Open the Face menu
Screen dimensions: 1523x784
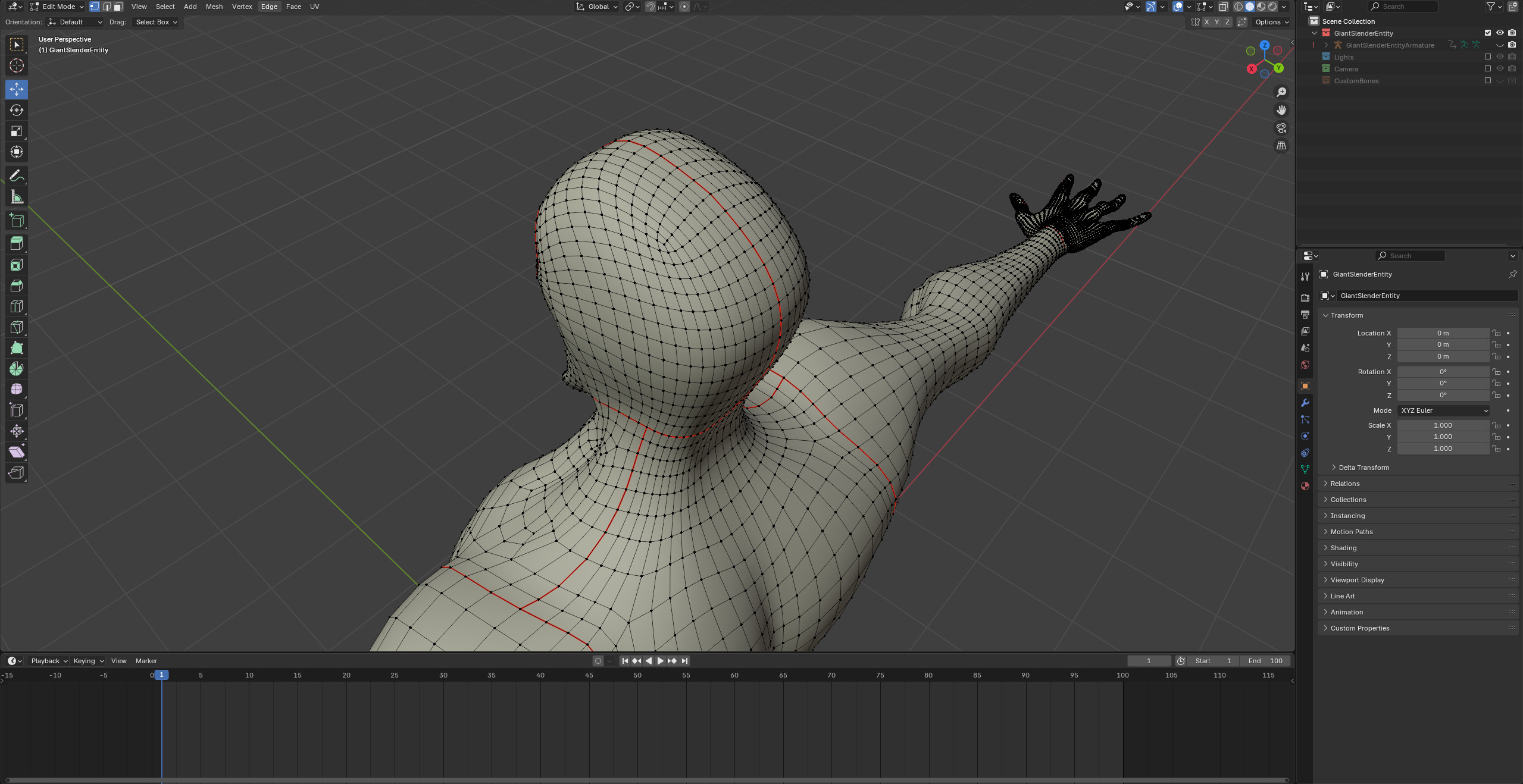pyautogui.click(x=293, y=7)
